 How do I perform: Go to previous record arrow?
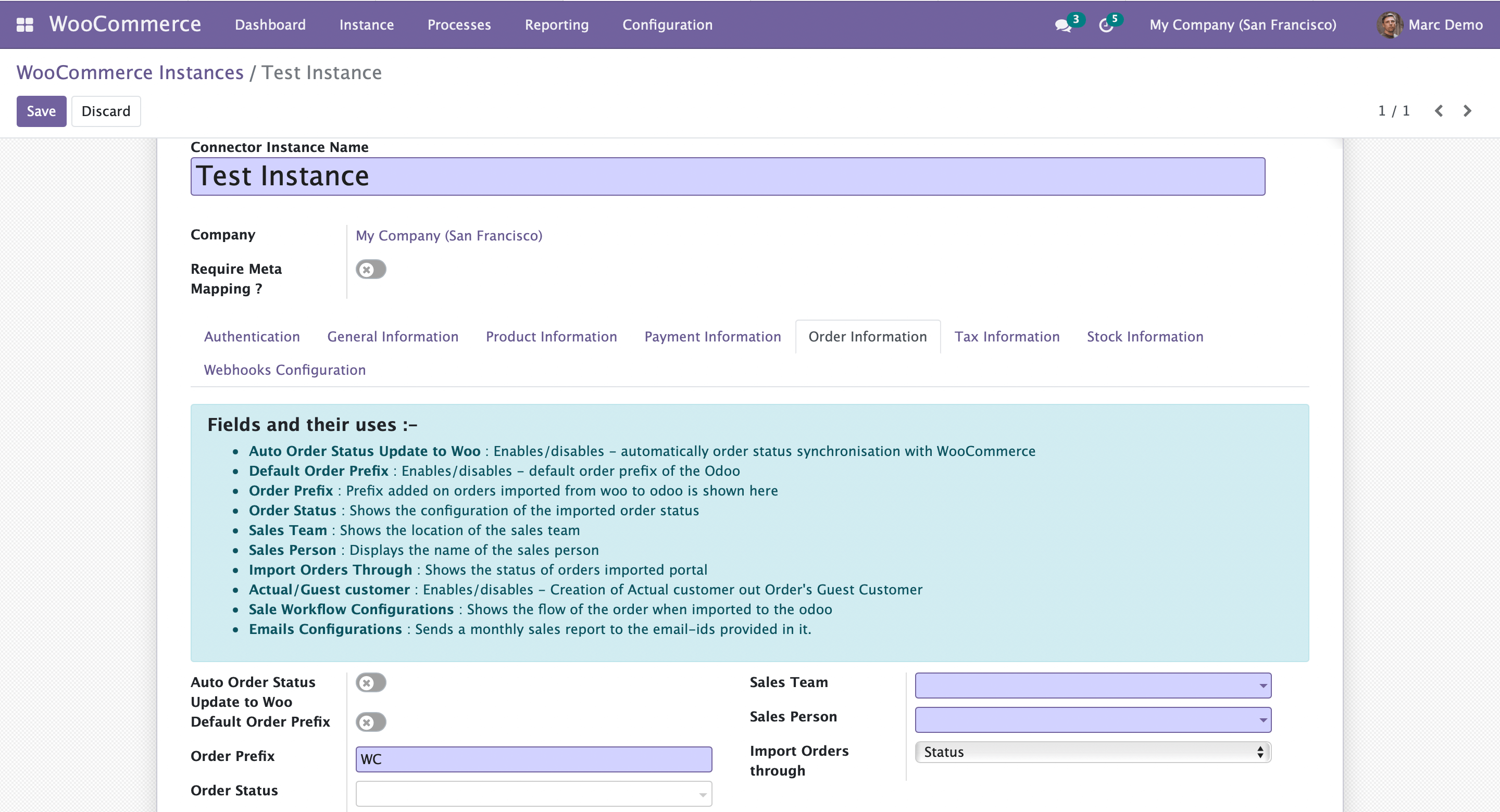(1439, 110)
